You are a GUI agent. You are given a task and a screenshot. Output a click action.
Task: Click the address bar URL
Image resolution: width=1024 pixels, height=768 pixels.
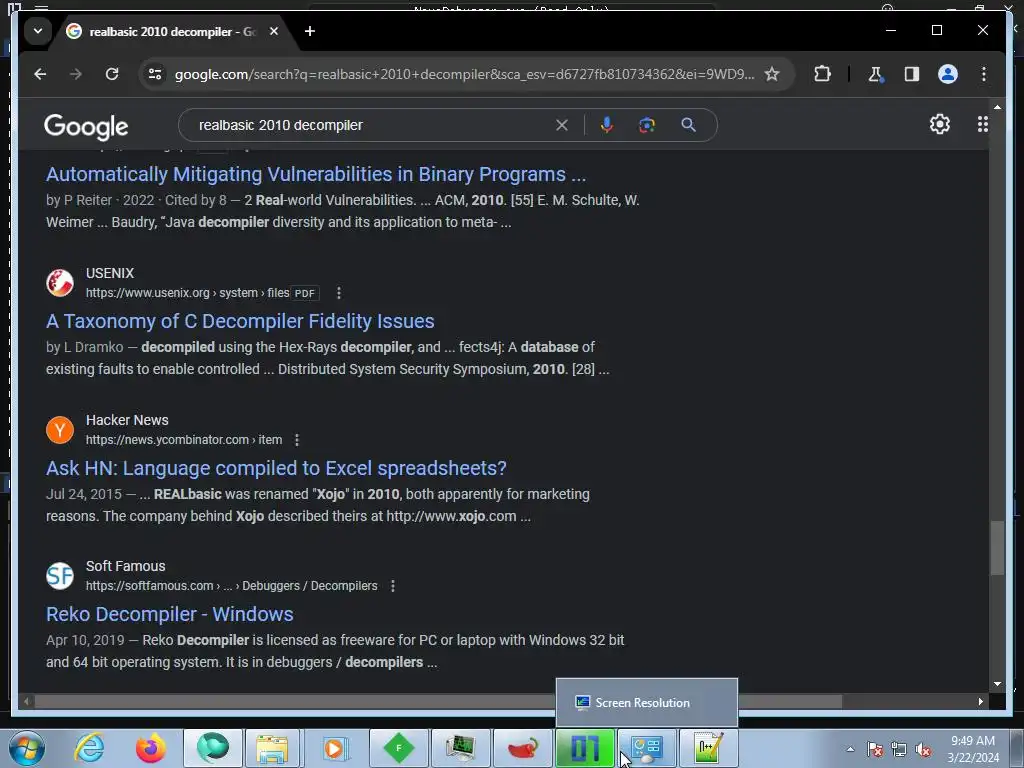pyautogui.click(x=464, y=74)
